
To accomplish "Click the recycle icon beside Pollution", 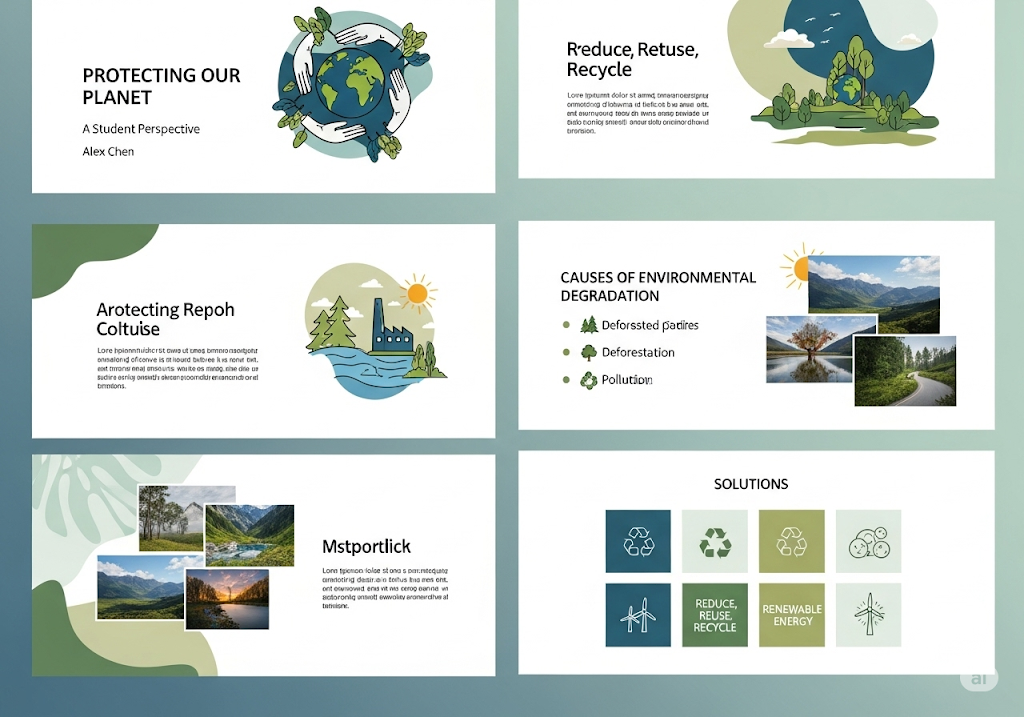I will (589, 380).
